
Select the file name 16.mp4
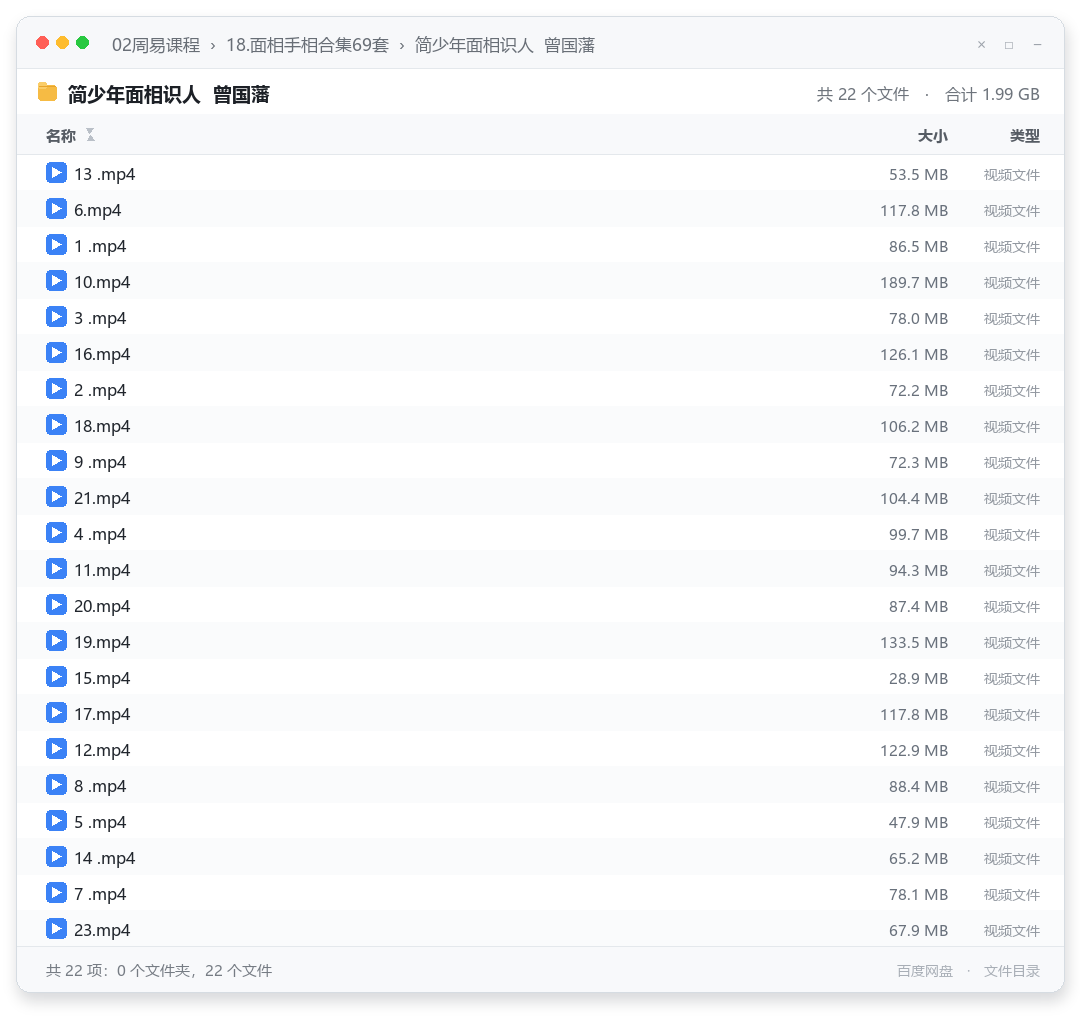click(102, 354)
